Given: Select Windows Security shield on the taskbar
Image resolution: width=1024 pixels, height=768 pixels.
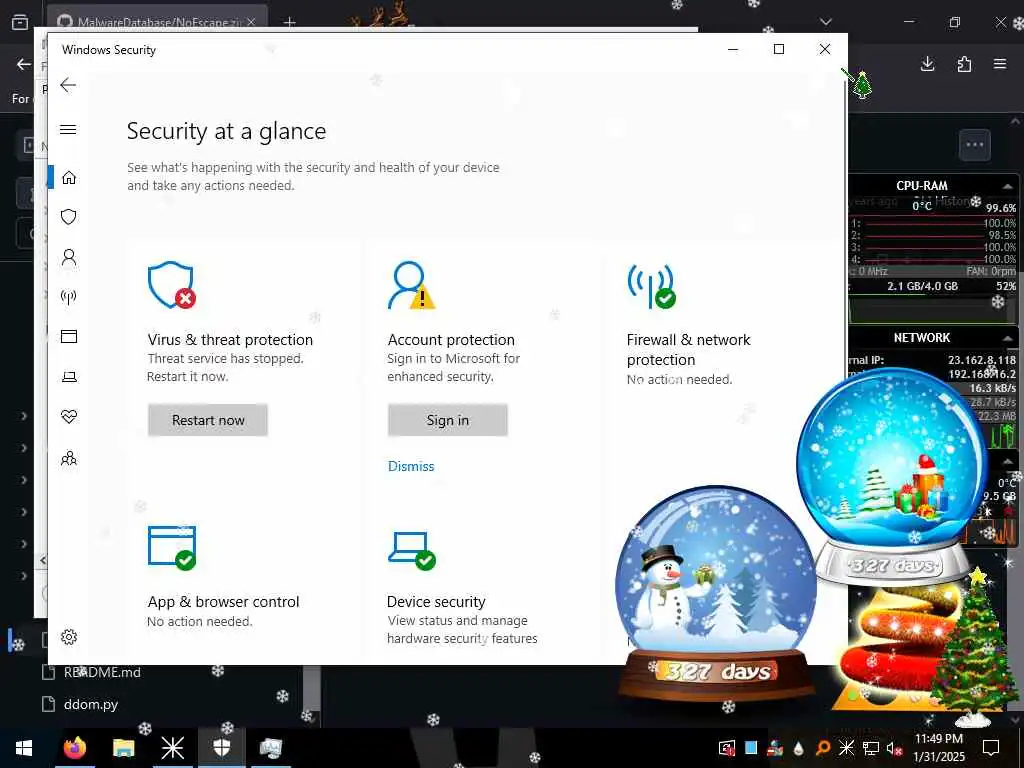Looking at the screenshot, I should (x=221, y=748).
